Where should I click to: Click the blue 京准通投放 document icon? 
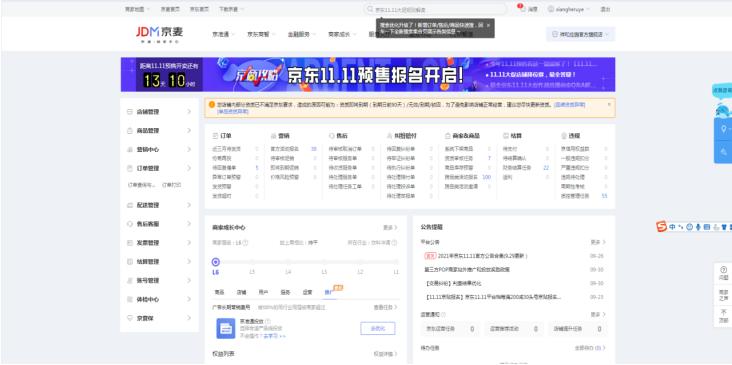(x=225, y=328)
